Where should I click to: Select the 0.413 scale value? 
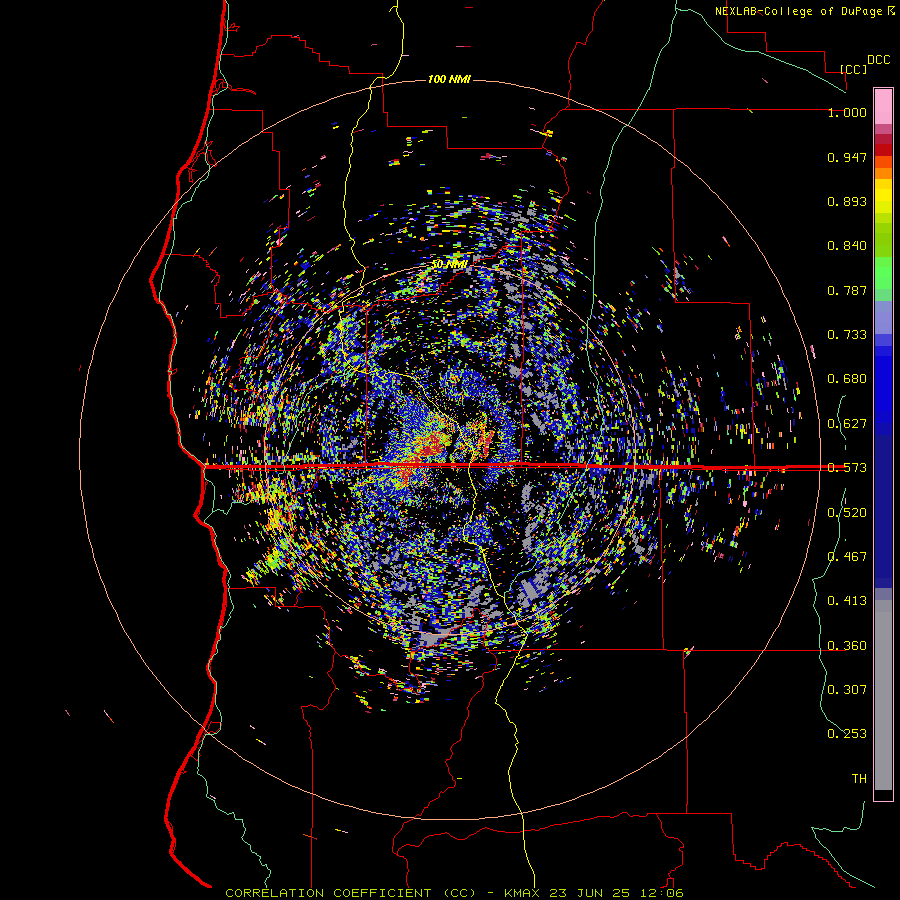pyautogui.click(x=847, y=601)
